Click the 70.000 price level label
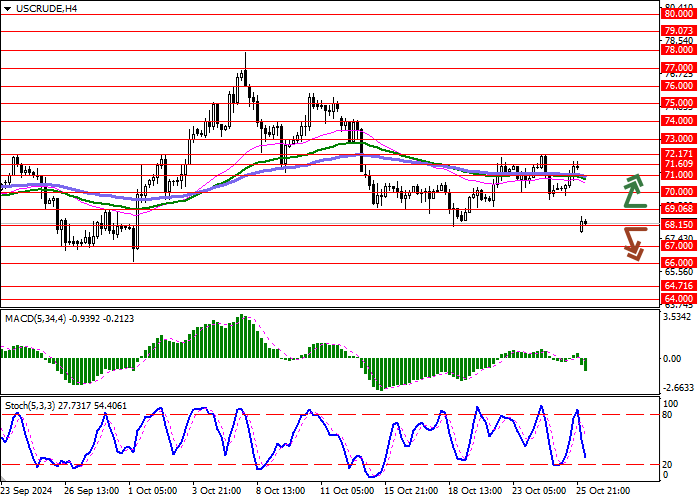The height and width of the screenshot is (500, 700). (x=679, y=192)
